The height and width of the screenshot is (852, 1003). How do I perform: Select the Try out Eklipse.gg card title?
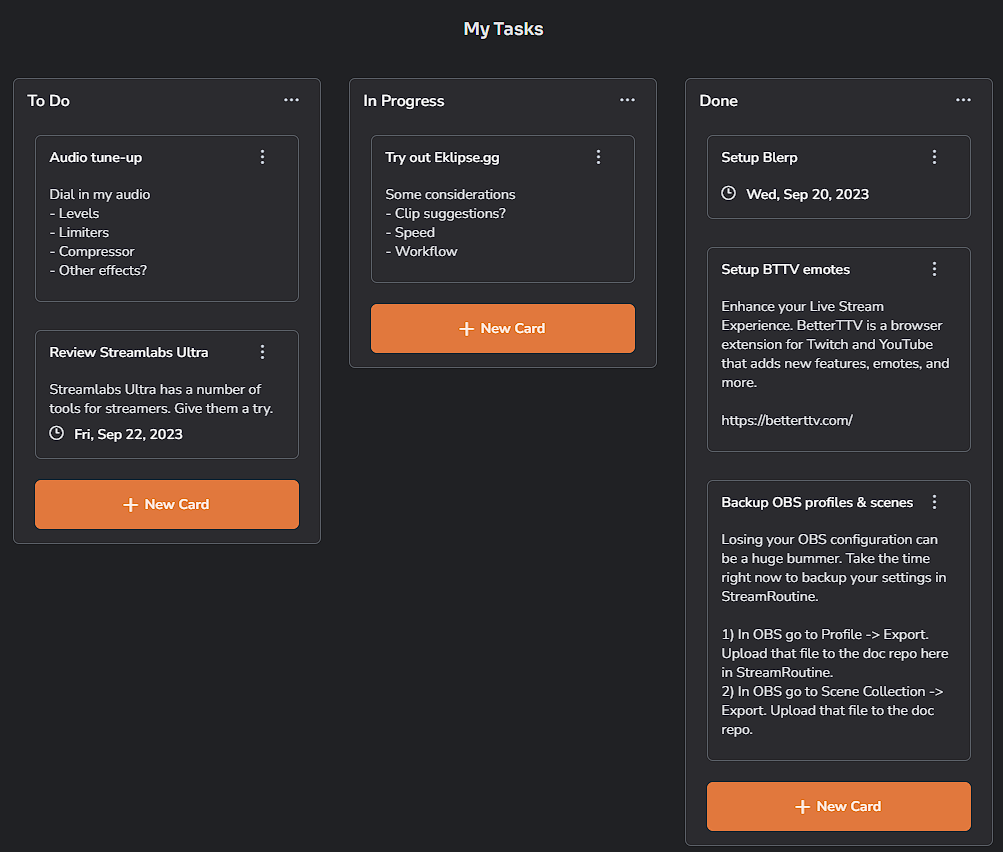pyautogui.click(x=442, y=157)
